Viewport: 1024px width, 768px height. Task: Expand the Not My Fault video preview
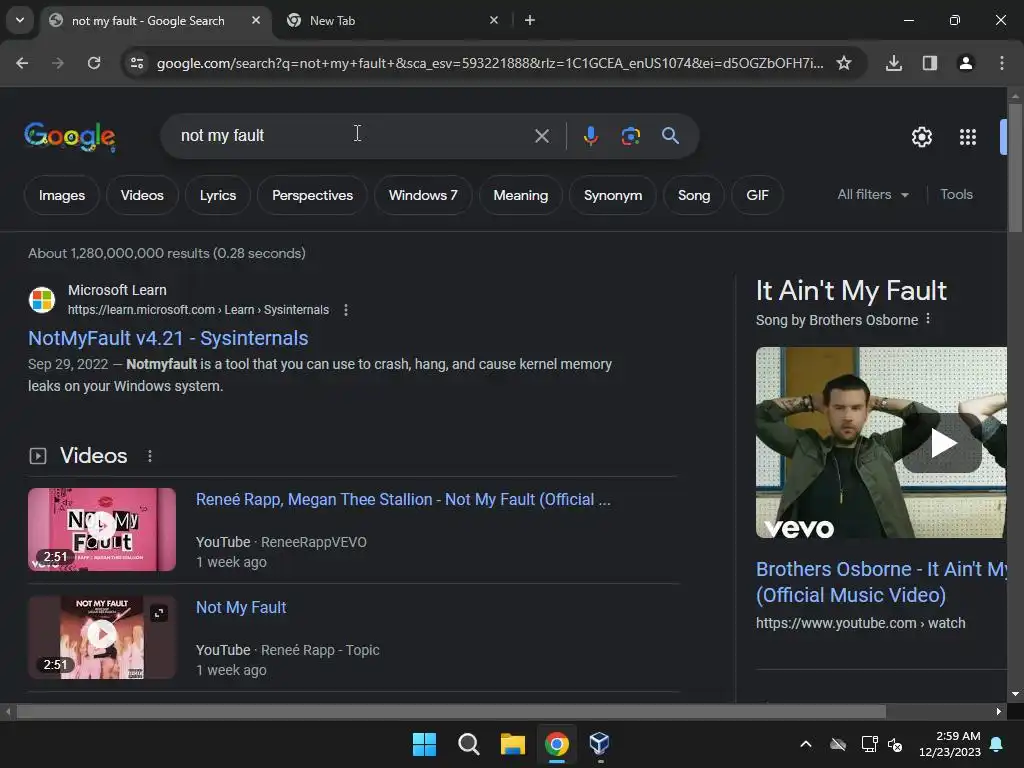(x=159, y=613)
